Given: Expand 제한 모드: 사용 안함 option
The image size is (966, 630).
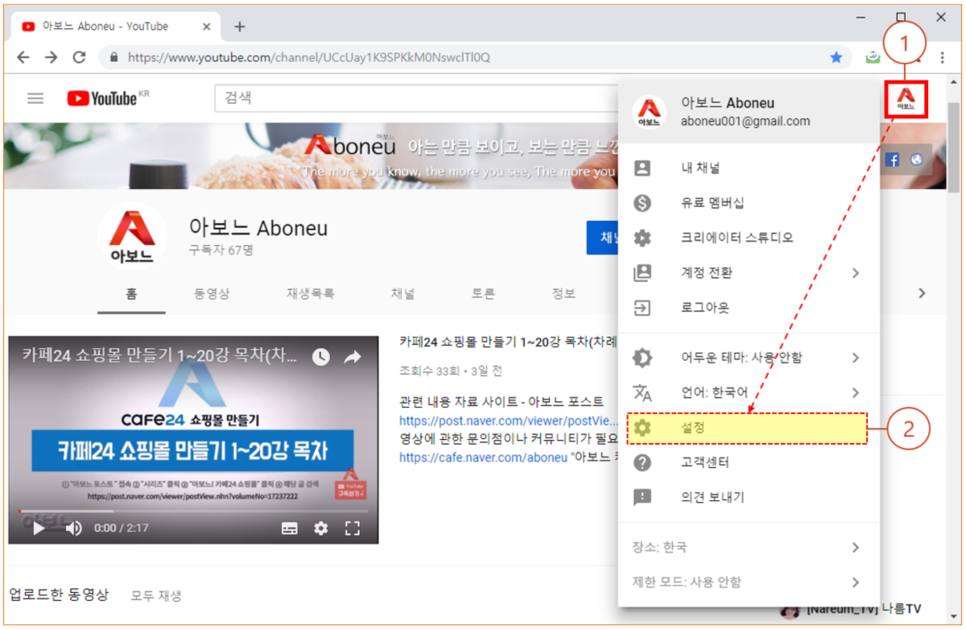Looking at the screenshot, I should (749, 583).
